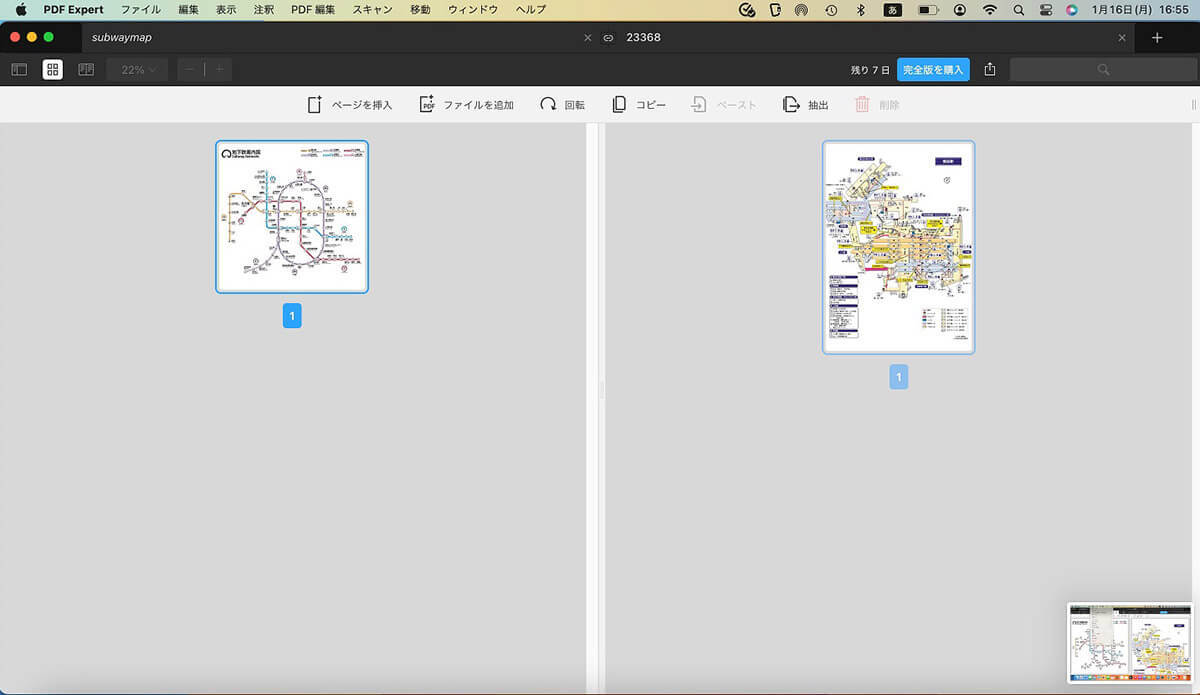Click the Japanese input あ indicator

(892, 9)
